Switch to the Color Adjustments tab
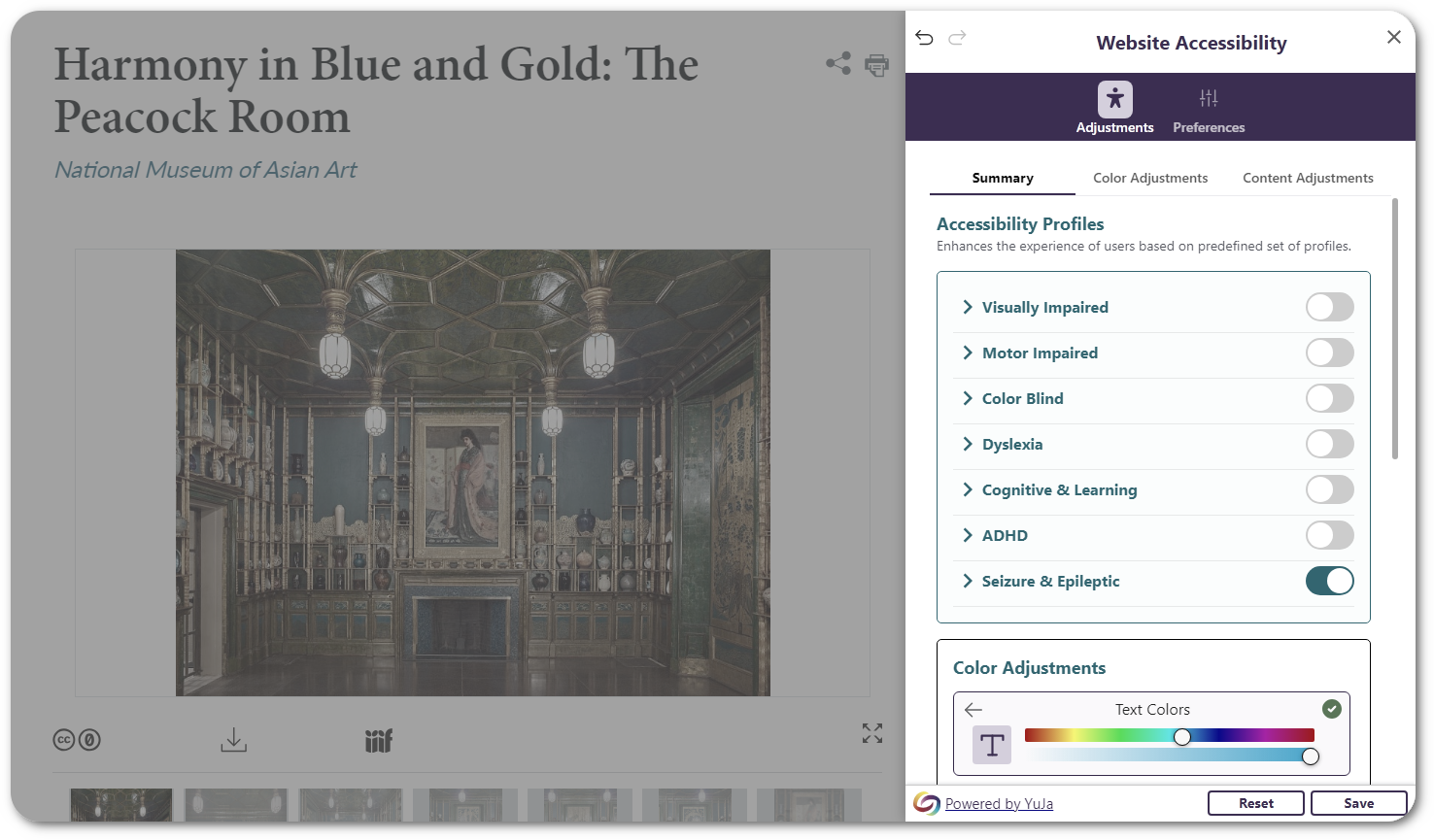This screenshot has height=840, width=1434. coord(1149,179)
